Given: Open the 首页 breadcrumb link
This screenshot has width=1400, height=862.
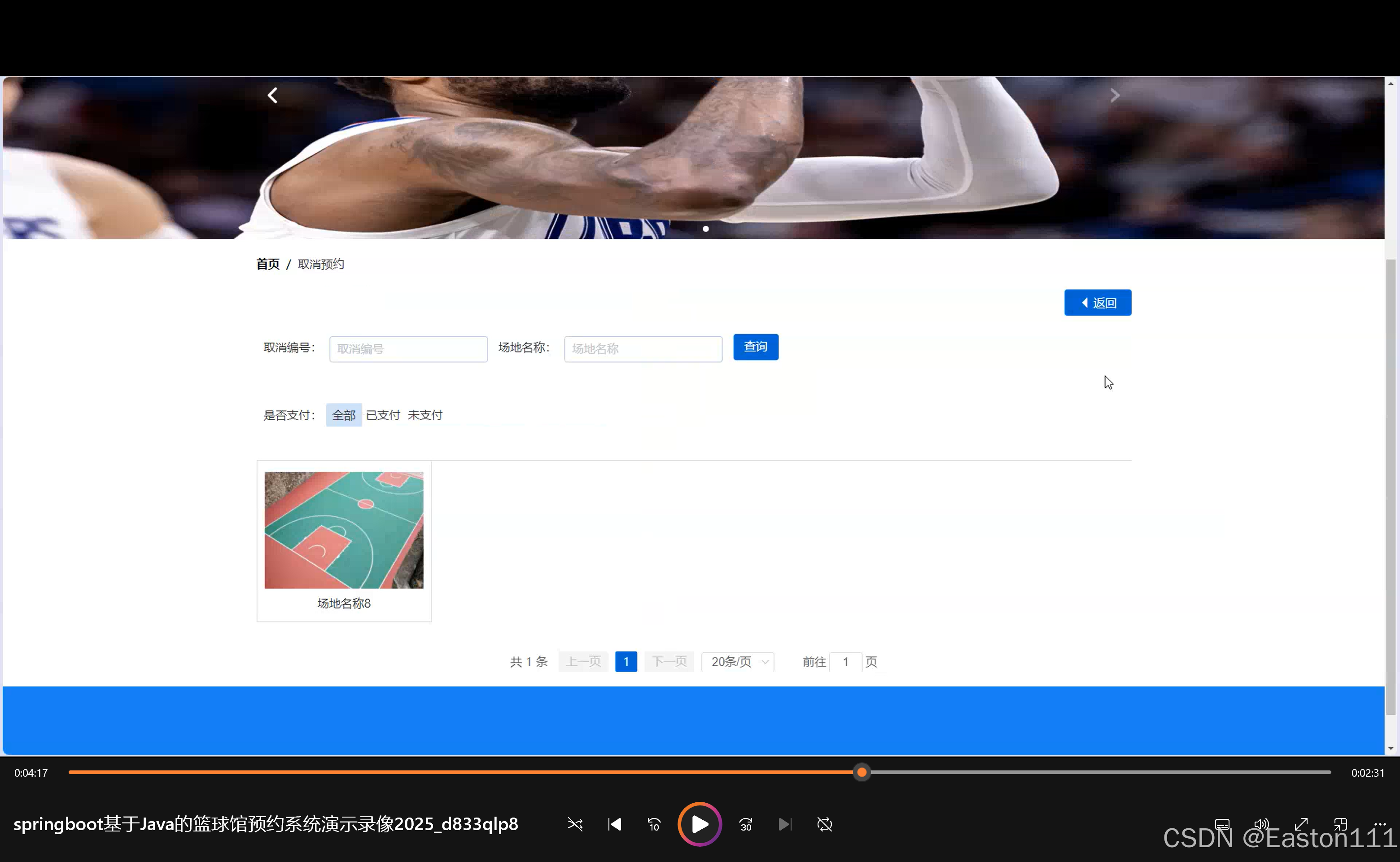Looking at the screenshot, I should [268, 264].
